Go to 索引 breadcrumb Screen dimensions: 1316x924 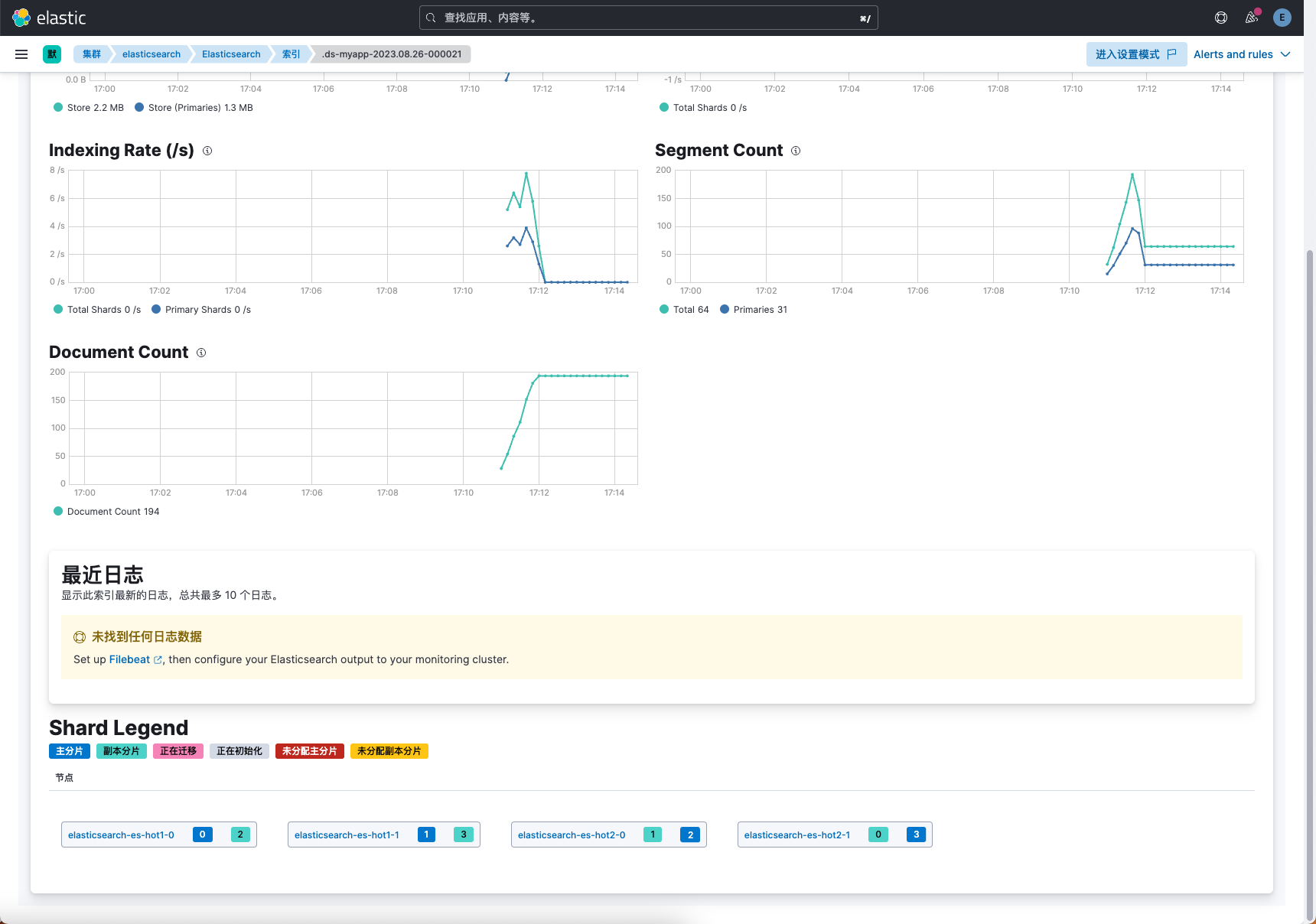(291, 54)
